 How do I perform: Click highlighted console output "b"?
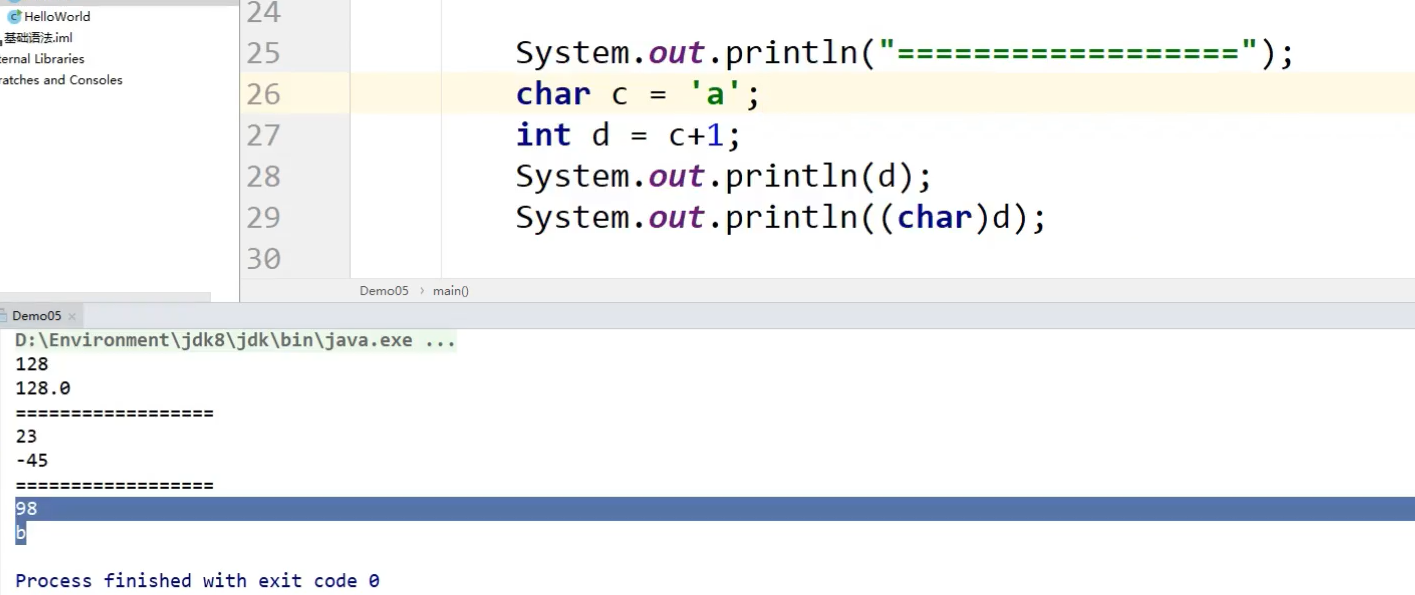(20, 533)
